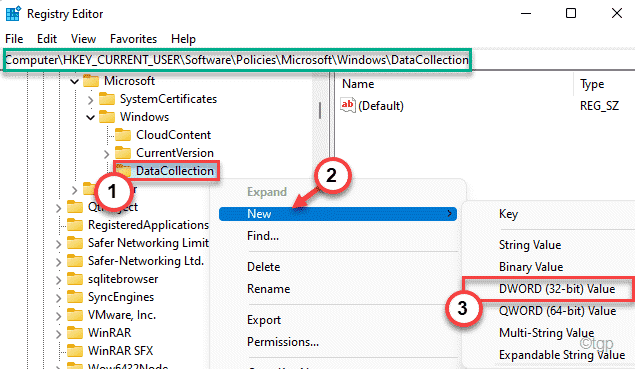Expand the SystemCertificates key
The image size is (635, 369).
[x=90, y=99]
